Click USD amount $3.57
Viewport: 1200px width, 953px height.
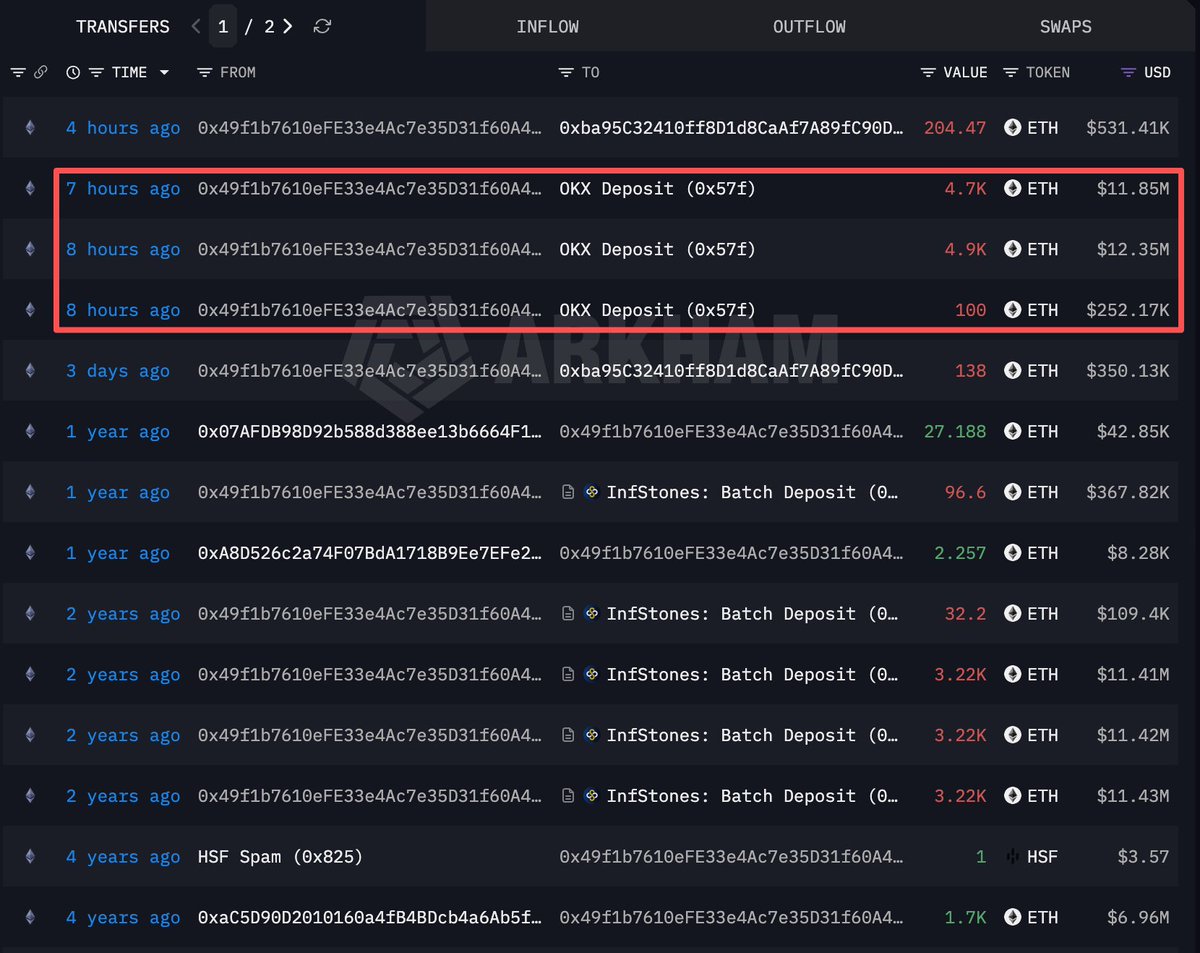coord(1143,857)
